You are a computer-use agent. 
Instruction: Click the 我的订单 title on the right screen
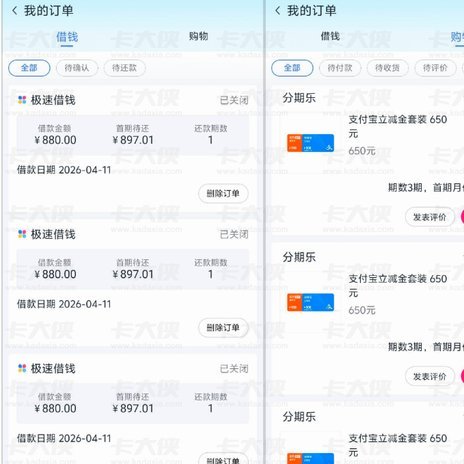click(312, 11)
